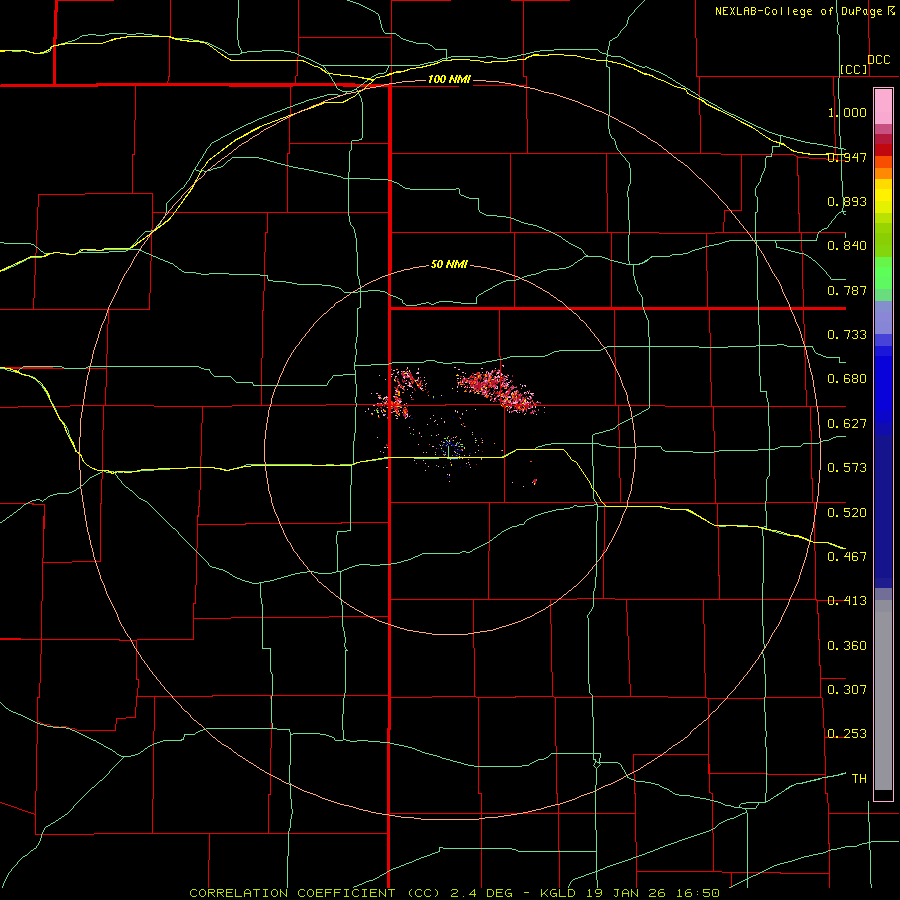Screen dimensions: 900x900
Task: Click the bright blue segment of the color bar
Action: pos(883,390)
